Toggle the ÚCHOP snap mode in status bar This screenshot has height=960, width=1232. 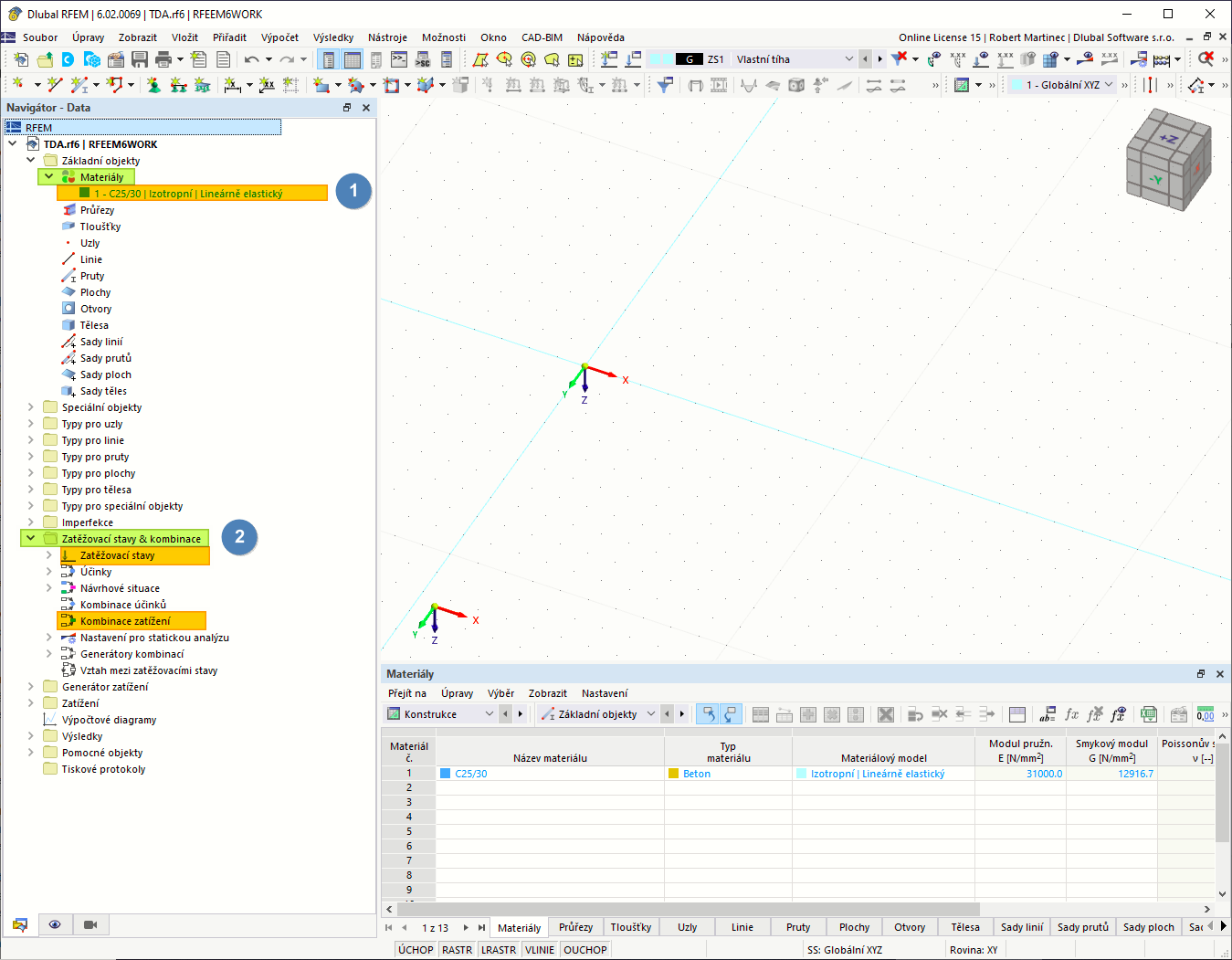click(x=416, y=949)
